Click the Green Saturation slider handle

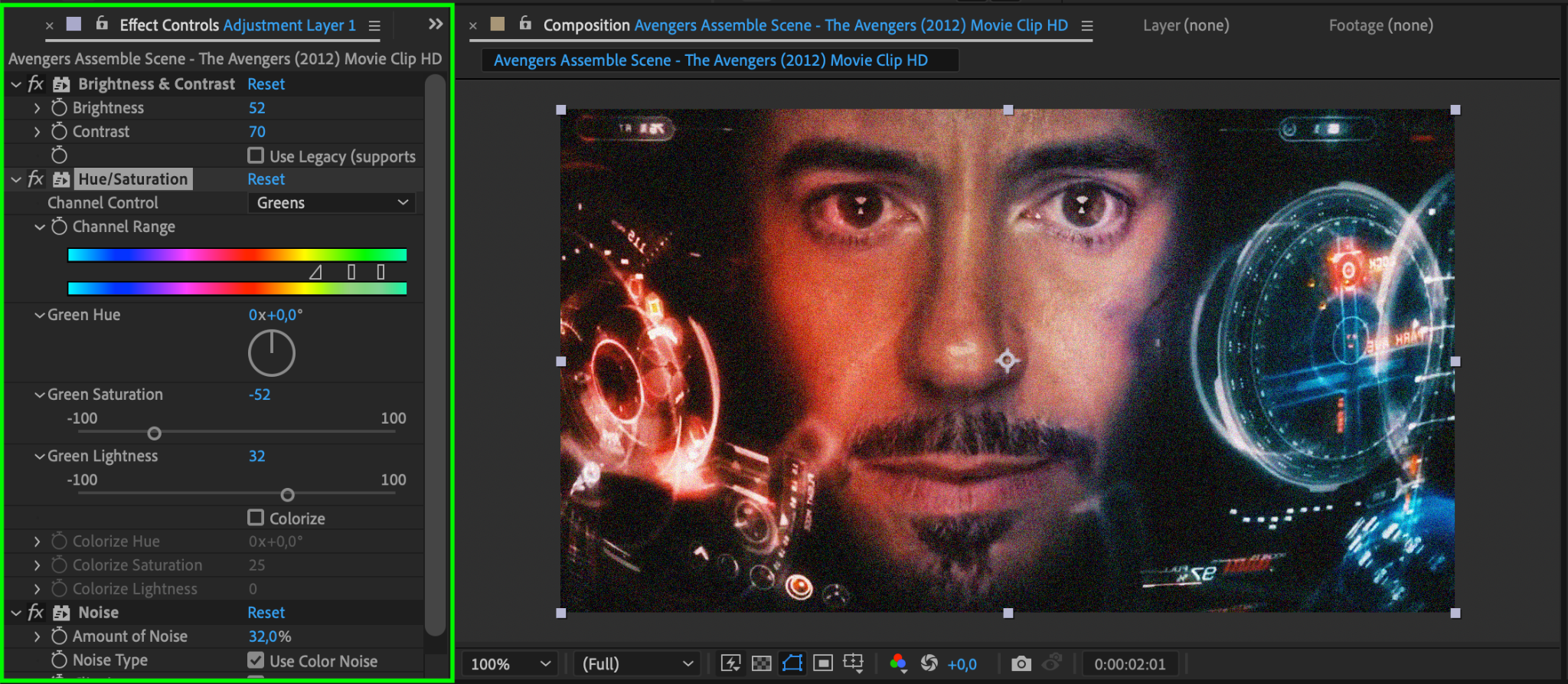click(154, 434)
